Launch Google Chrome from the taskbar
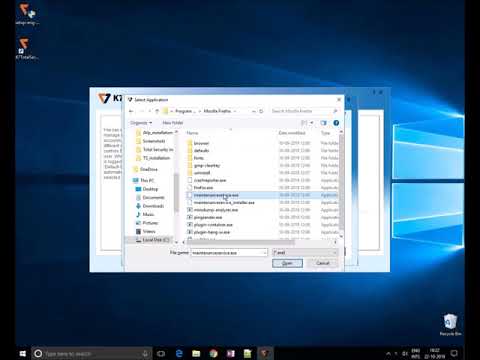The image size is (480, 360). [213, 353]
